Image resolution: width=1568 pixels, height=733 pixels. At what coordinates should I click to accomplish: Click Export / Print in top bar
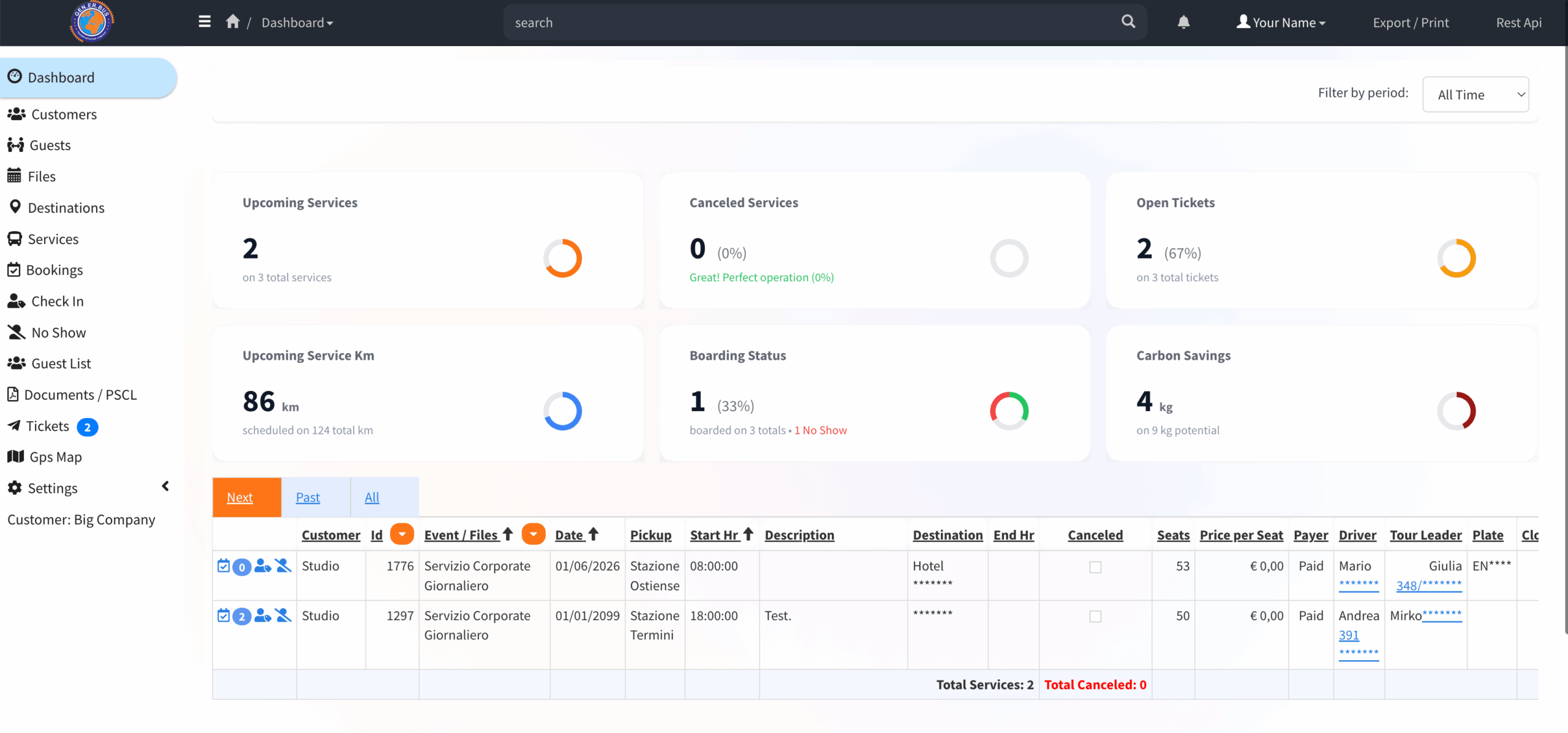click(x=1411, y=23)
